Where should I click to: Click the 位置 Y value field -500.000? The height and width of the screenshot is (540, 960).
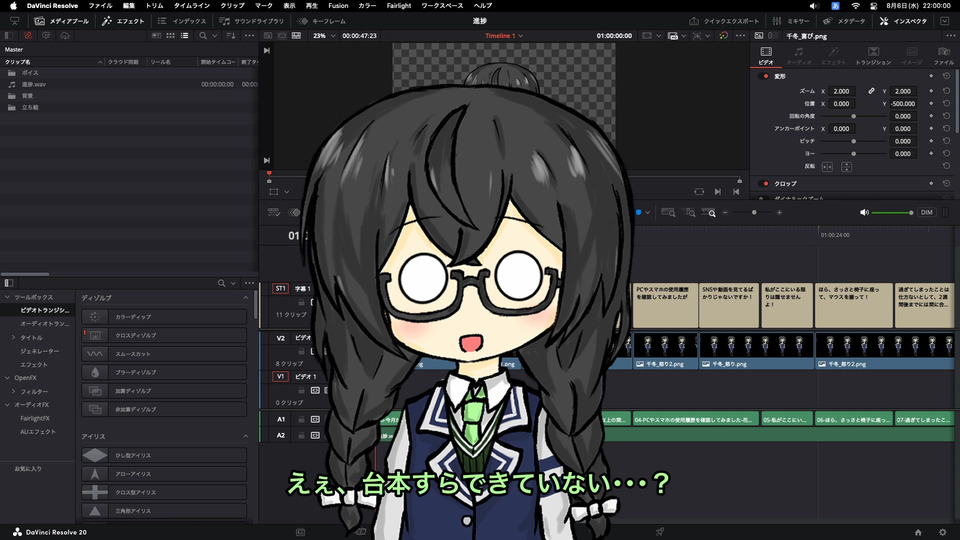click(903, 103)
